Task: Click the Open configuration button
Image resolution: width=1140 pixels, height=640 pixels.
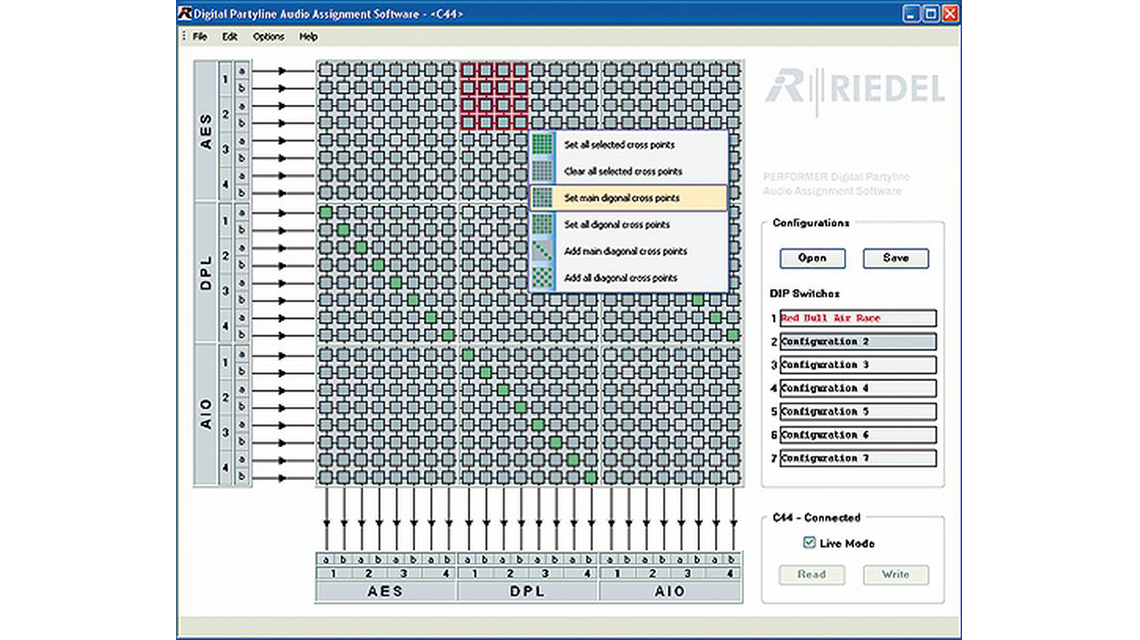Action: [812, 258]
